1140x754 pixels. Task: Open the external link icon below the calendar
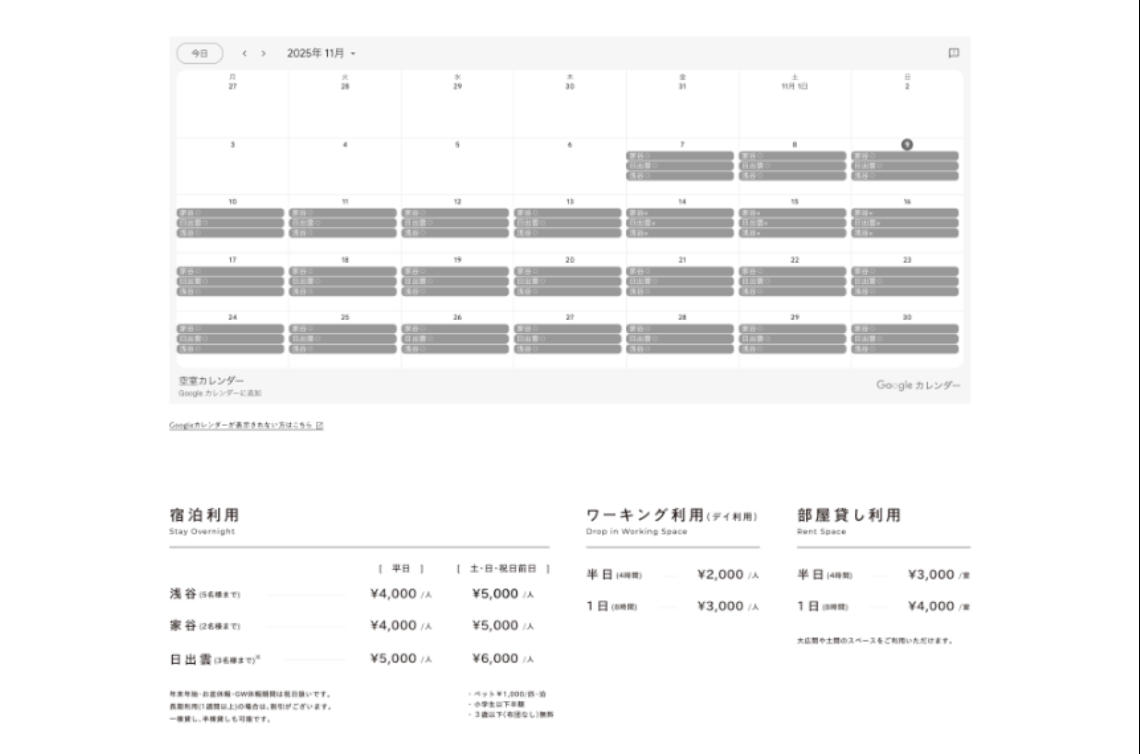click(320, 425)
